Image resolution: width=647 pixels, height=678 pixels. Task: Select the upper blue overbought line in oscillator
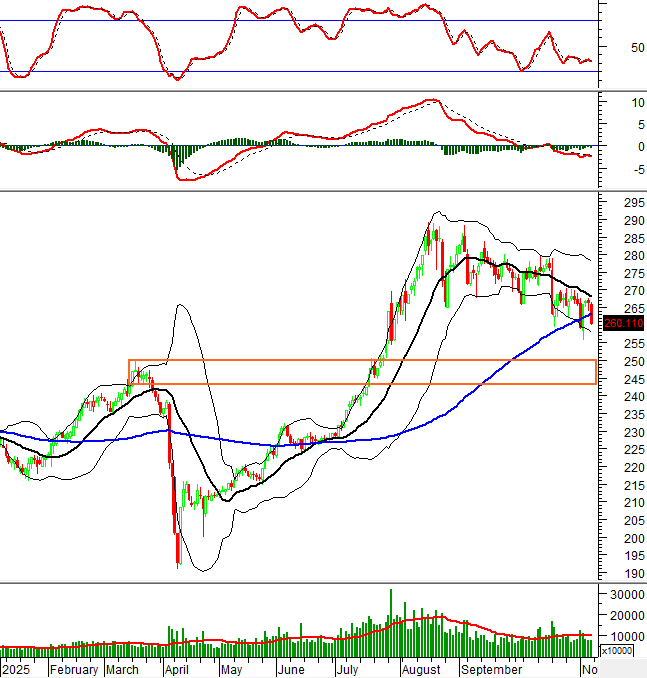coord(300,21)
